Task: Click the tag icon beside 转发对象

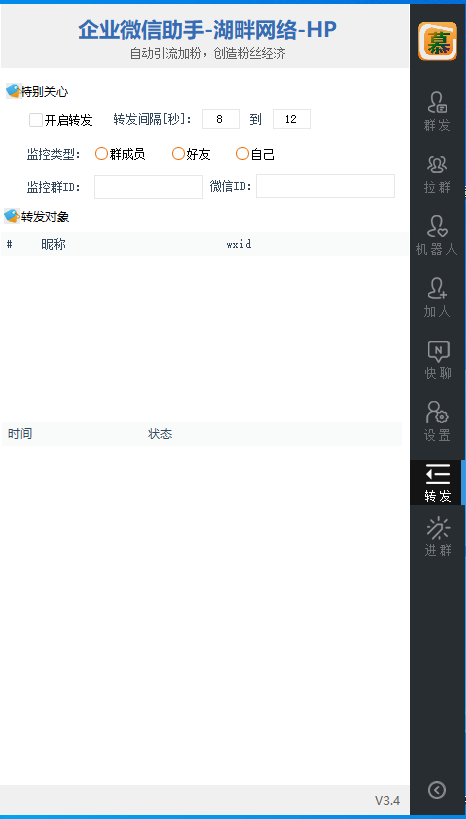Action: coord(12,216)
